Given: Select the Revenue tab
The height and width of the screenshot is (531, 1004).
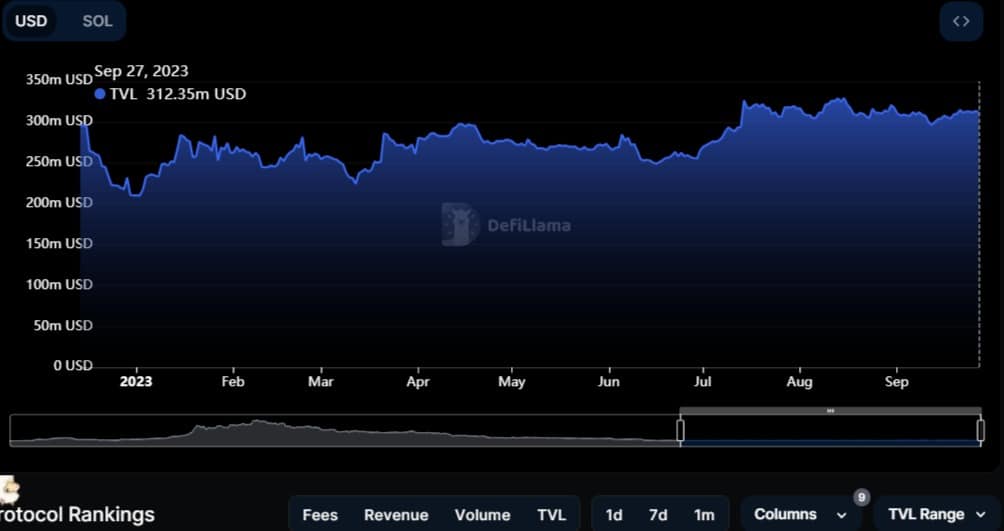Looking at the screenshot, I should (396, 515).
